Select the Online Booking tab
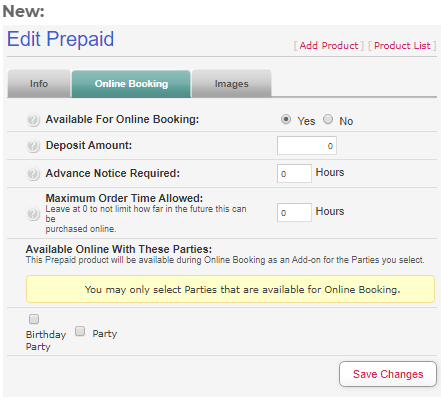Screen dimensions: 441x402 (131, 84)
